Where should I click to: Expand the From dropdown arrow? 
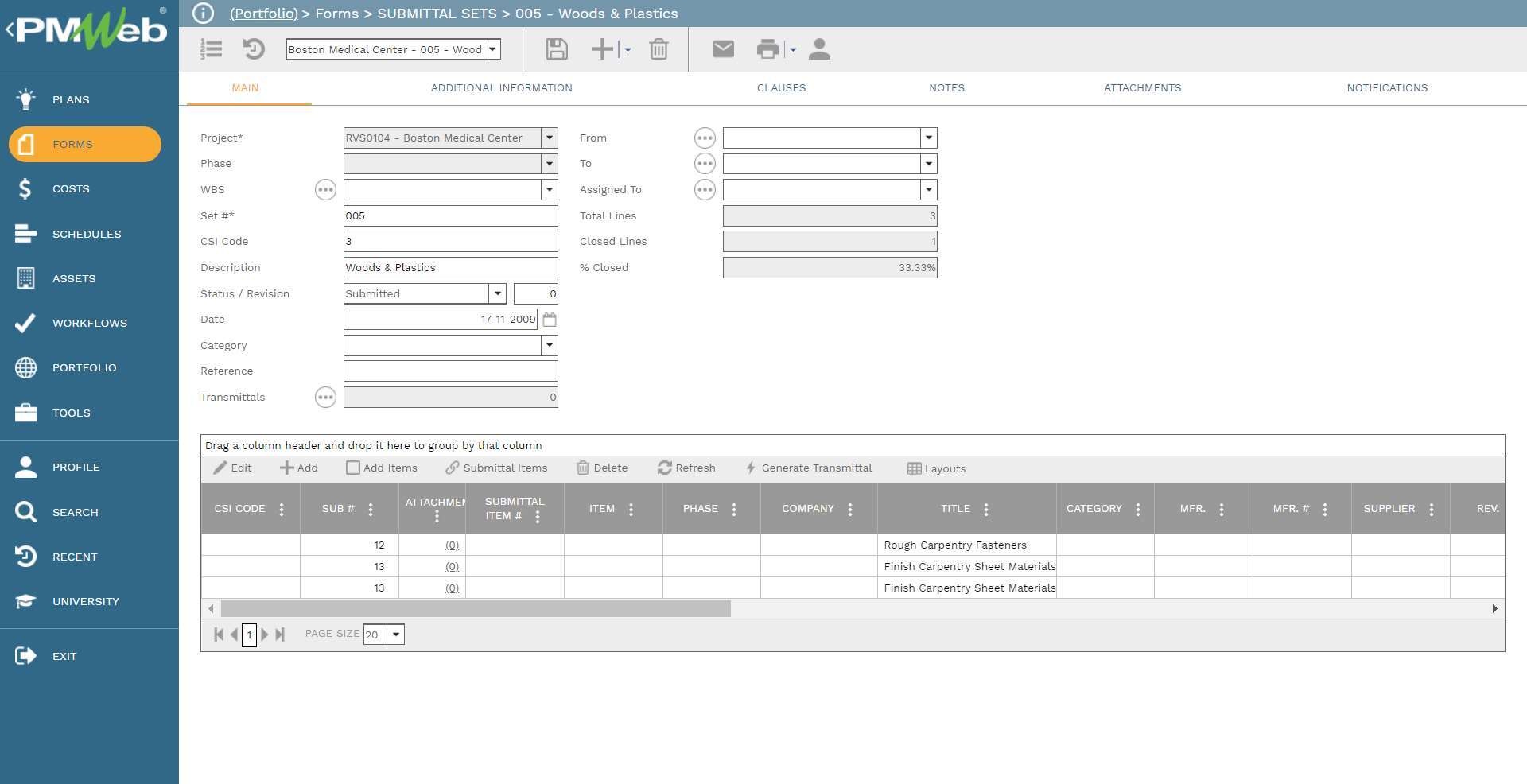coord(928,138)
